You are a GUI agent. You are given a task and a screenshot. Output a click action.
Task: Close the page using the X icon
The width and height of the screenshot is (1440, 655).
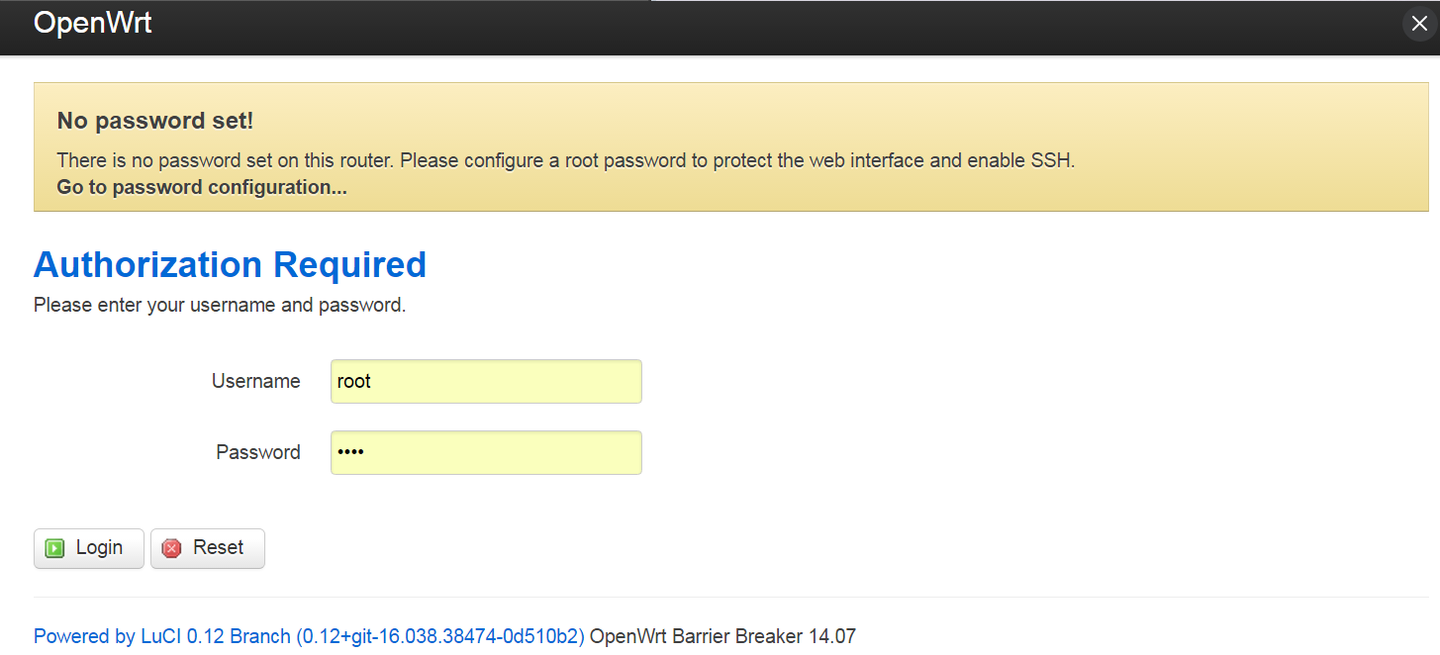1419,24
